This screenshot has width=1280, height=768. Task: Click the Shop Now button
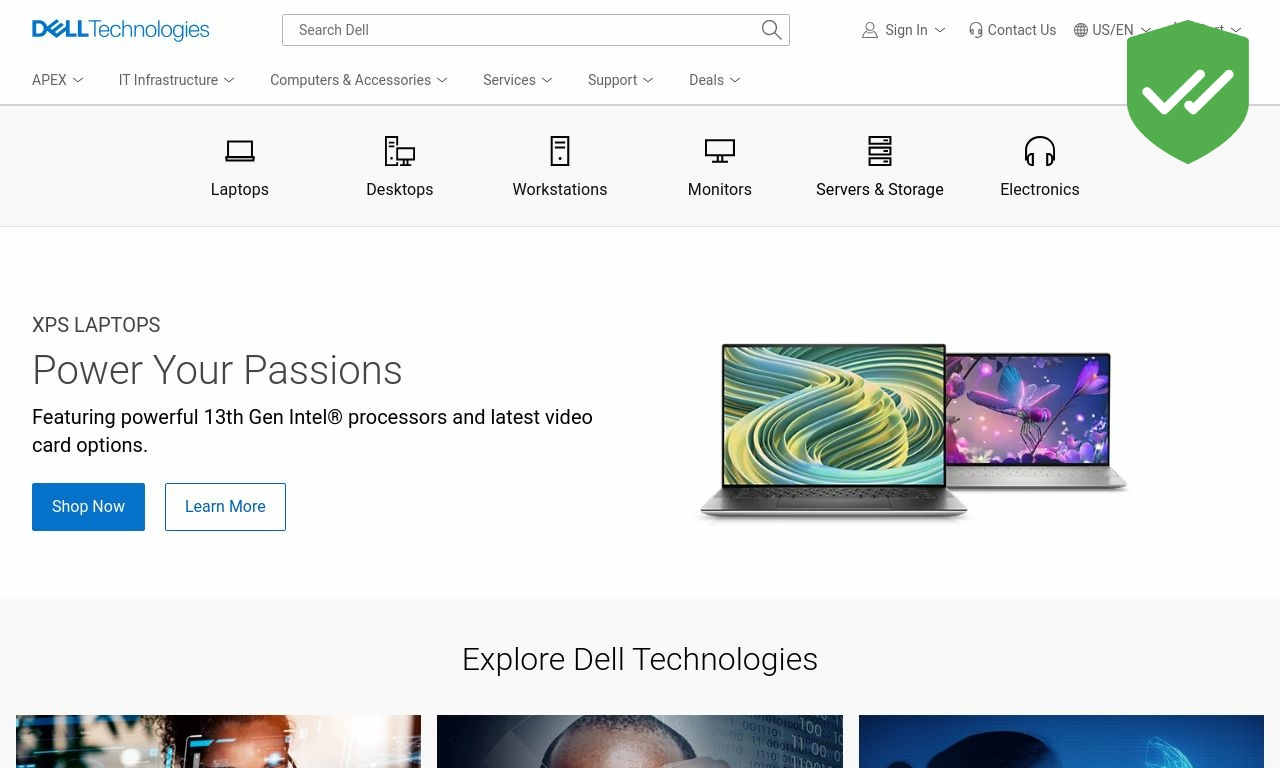pos(88,507)
